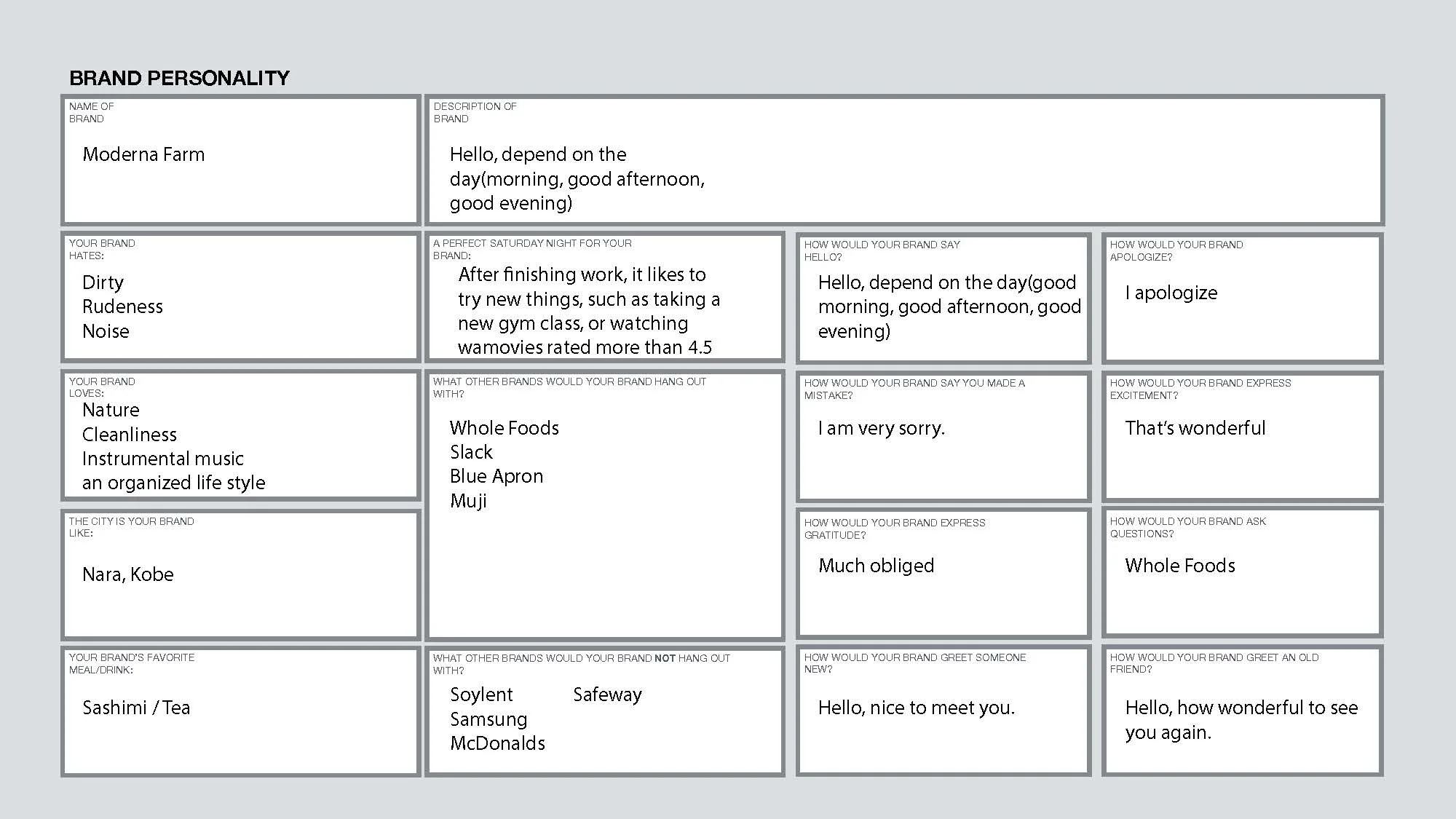The width and height of the screenshot is (1456, 819).
Task: Click 'Hello, depend on the day(good' in the say-hello box
Action: pos(947,282)
